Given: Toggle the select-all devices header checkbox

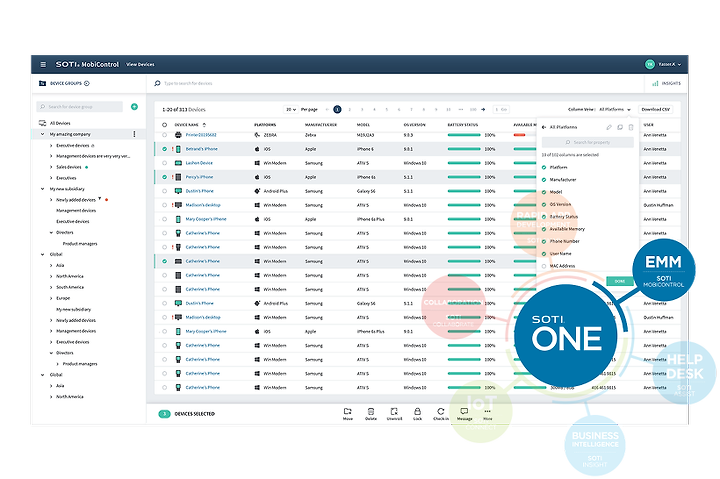Looking at the screenshot, I should point(164,125).
